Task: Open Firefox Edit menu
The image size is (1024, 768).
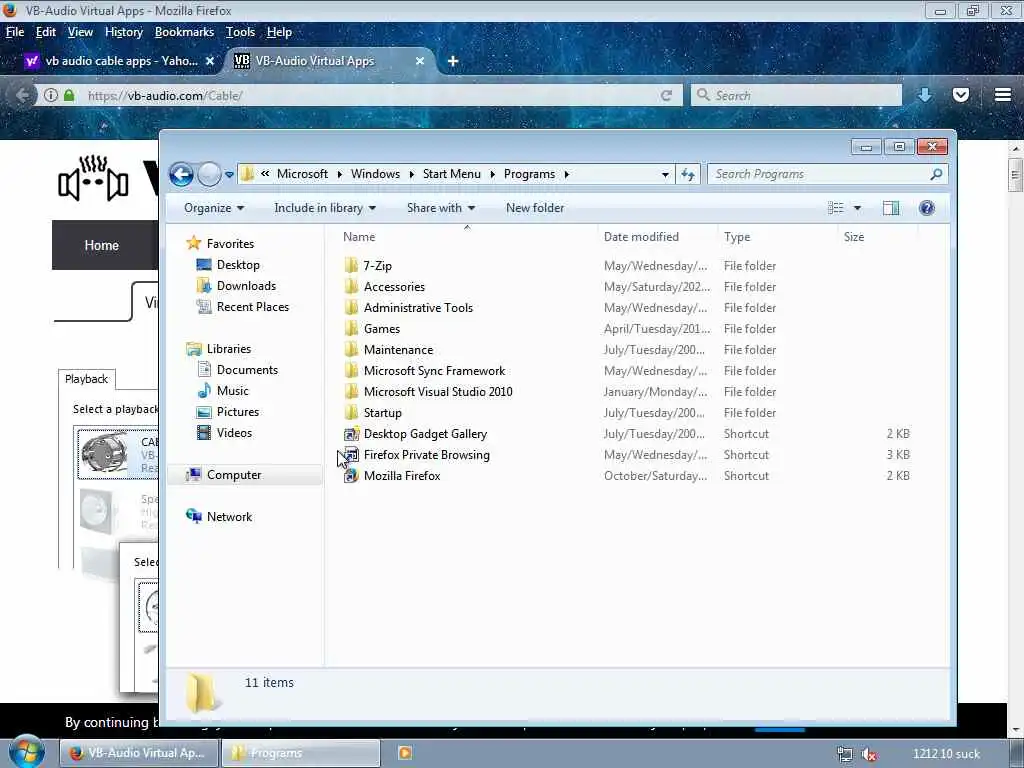Action: coord(45,32)
